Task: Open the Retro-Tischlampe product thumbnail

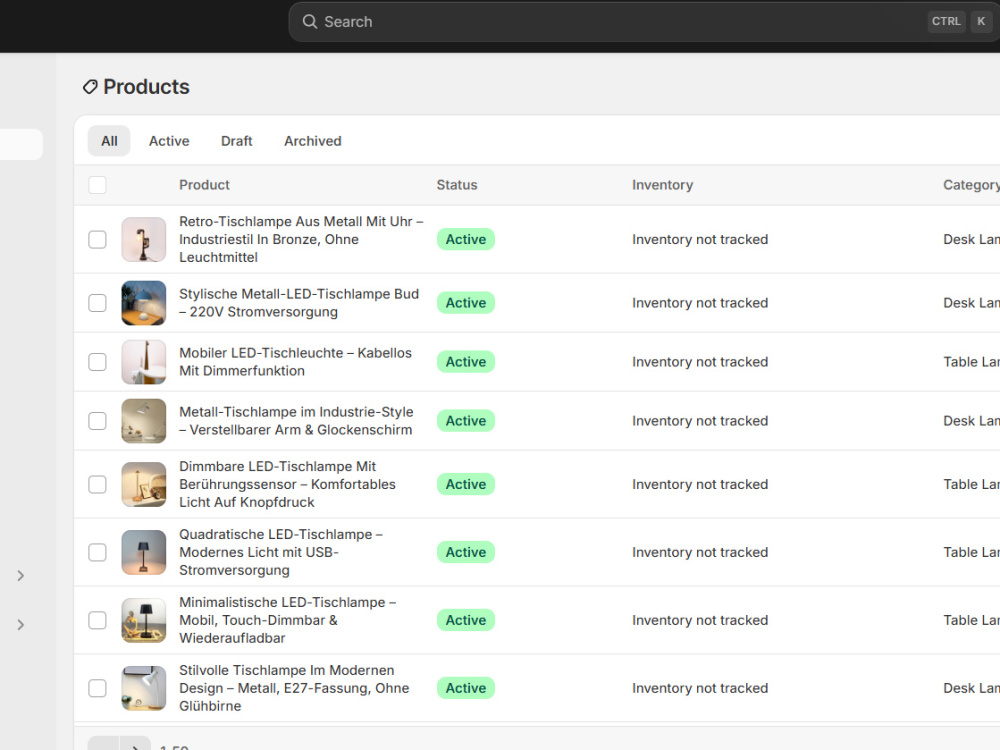Action: [x=143, y=239]
